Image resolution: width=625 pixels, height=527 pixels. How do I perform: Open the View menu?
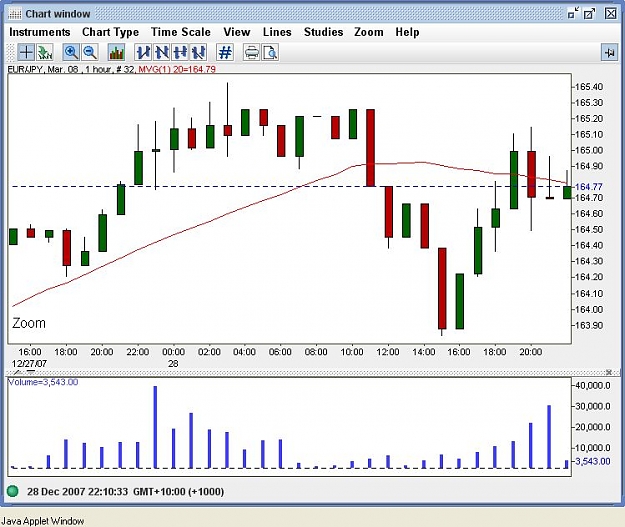237,32
